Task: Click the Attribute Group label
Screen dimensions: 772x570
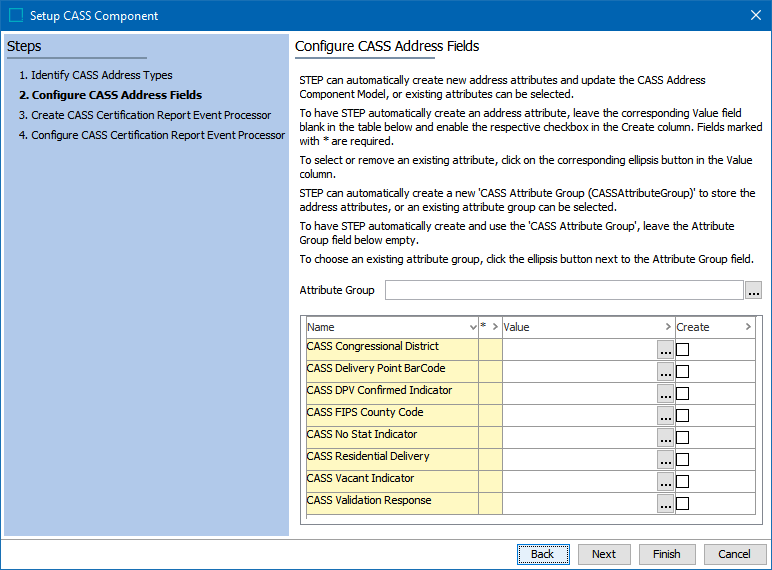Action: tap(337, 290)
